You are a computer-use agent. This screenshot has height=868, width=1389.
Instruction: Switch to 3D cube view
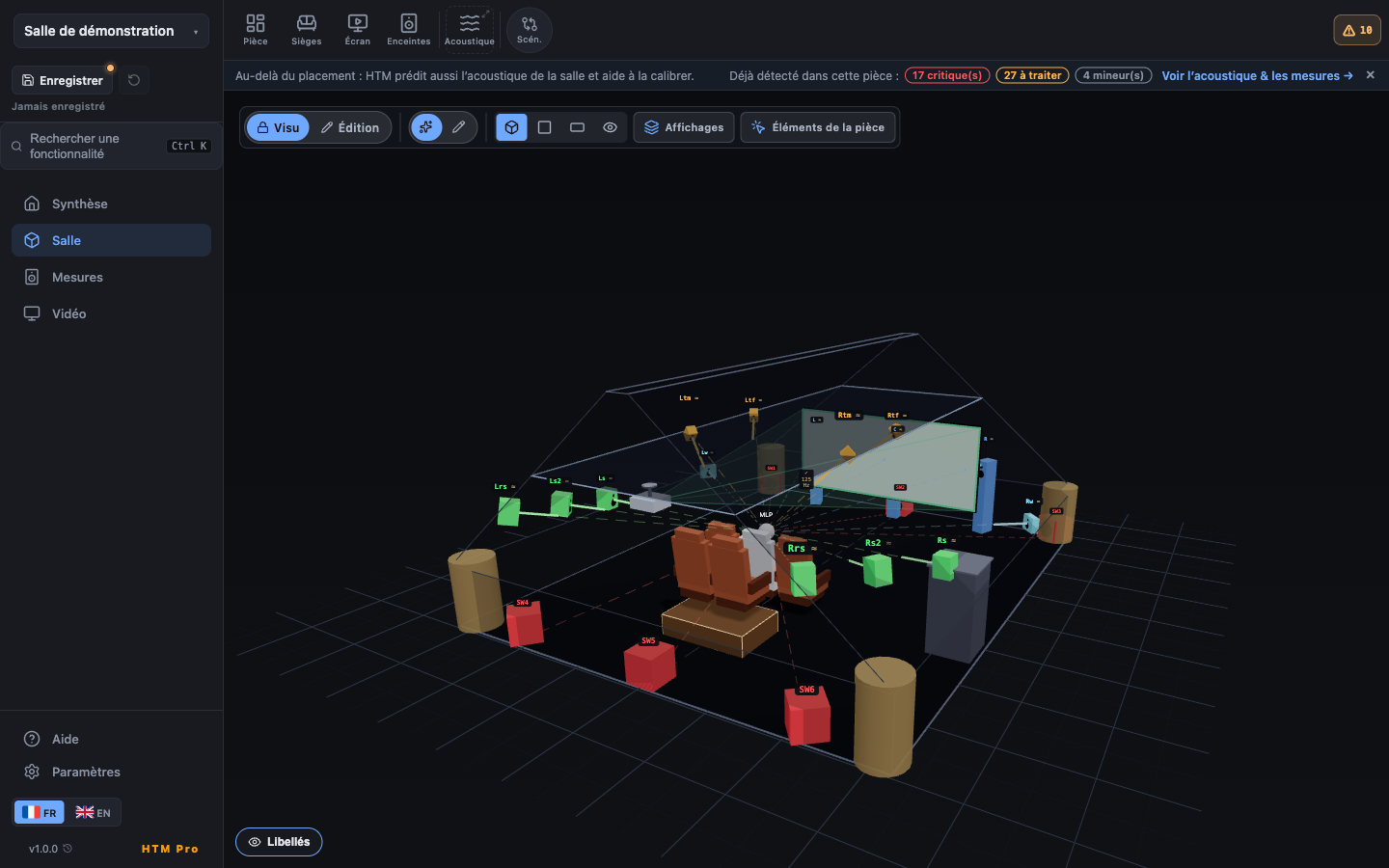512,127
